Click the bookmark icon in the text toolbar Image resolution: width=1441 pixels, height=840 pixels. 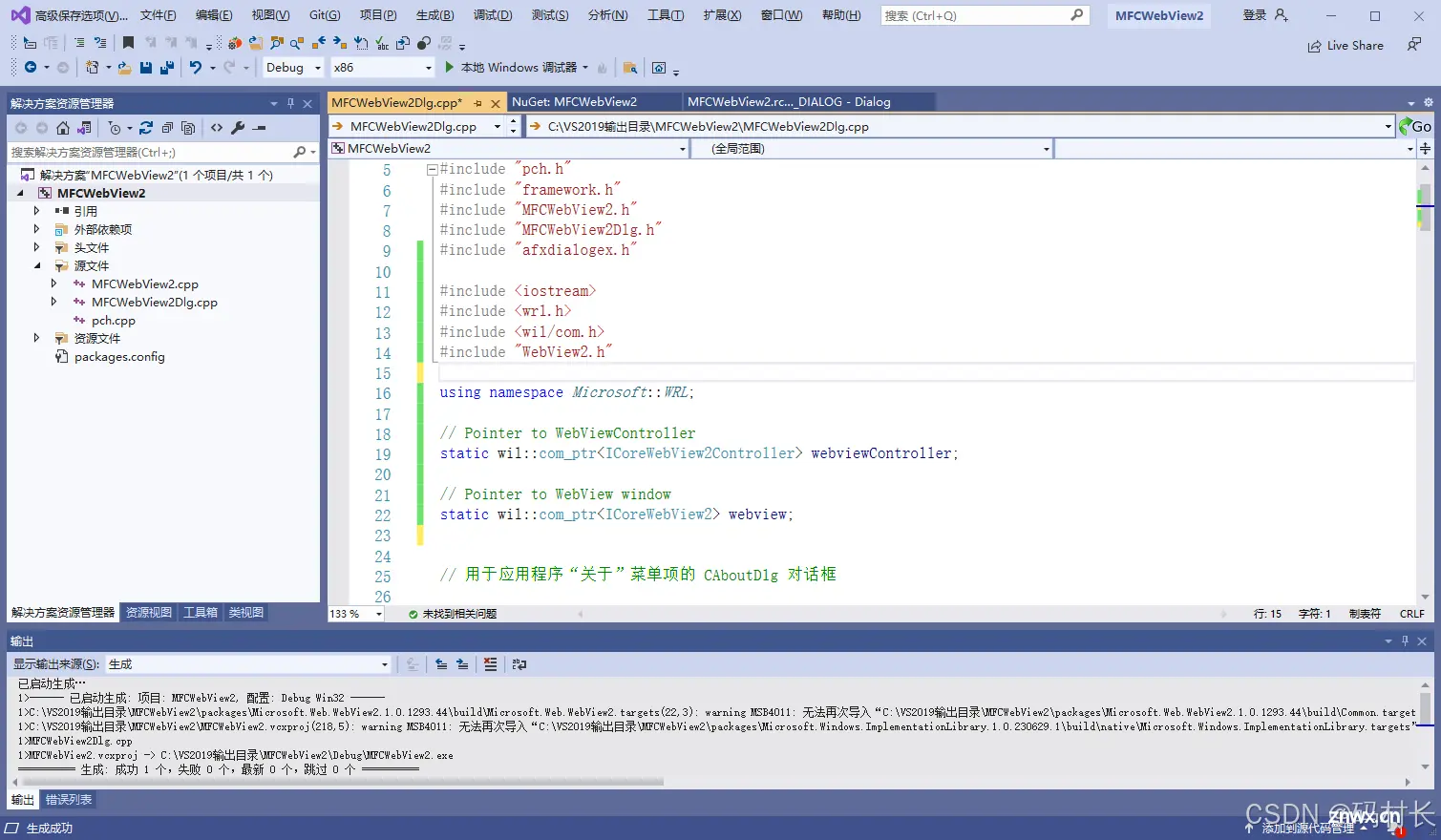(x=128, y=43)
